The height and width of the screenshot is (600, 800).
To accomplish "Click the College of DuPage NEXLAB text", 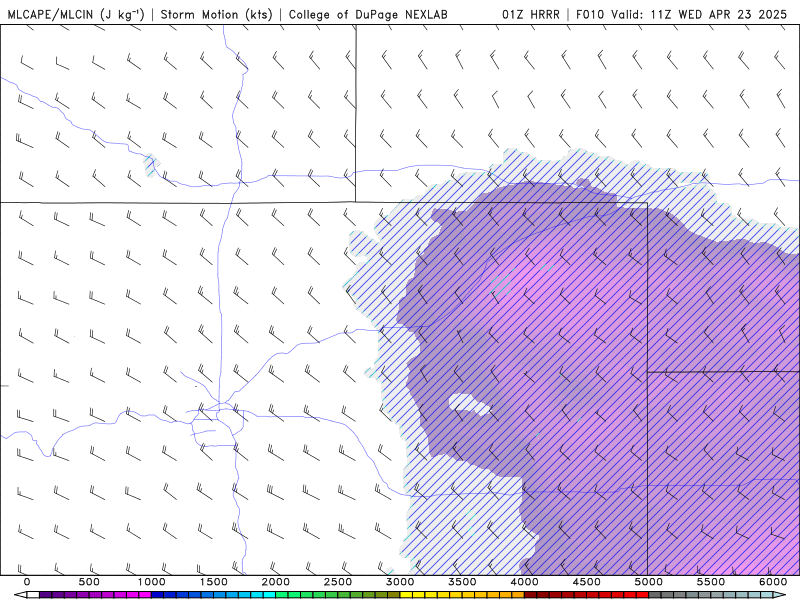I will (x=368, y=14).
